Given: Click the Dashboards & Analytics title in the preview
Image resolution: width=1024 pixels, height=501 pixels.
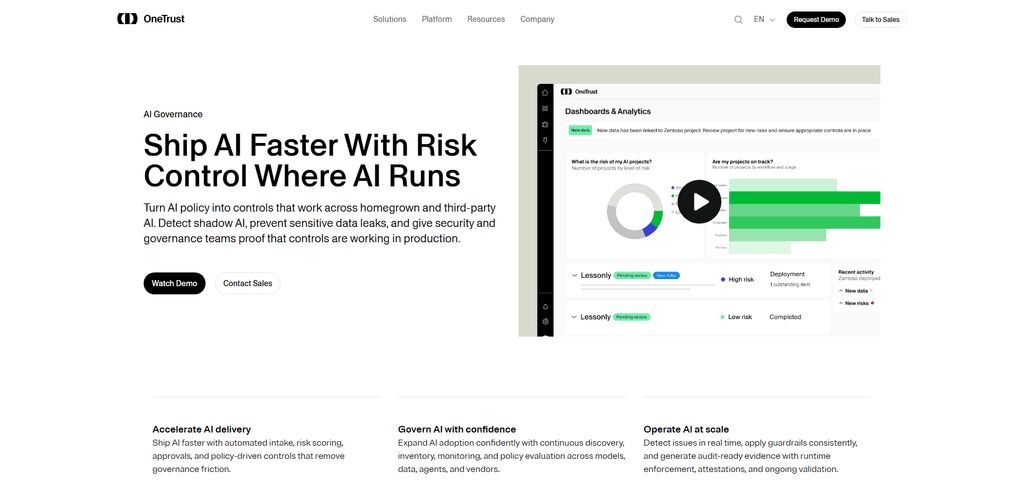Looking at the screenshot, I should 608,111.
